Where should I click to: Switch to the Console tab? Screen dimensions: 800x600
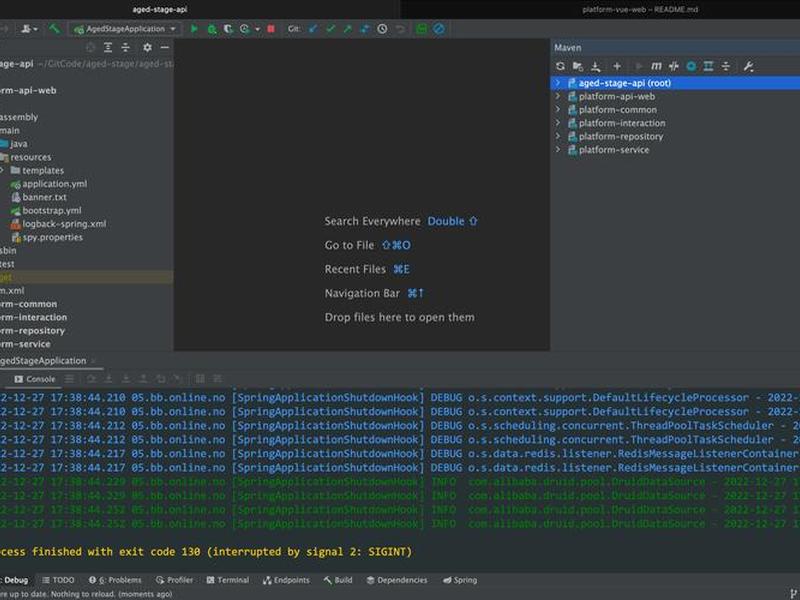pyautogui.click(x=35, y=379)
